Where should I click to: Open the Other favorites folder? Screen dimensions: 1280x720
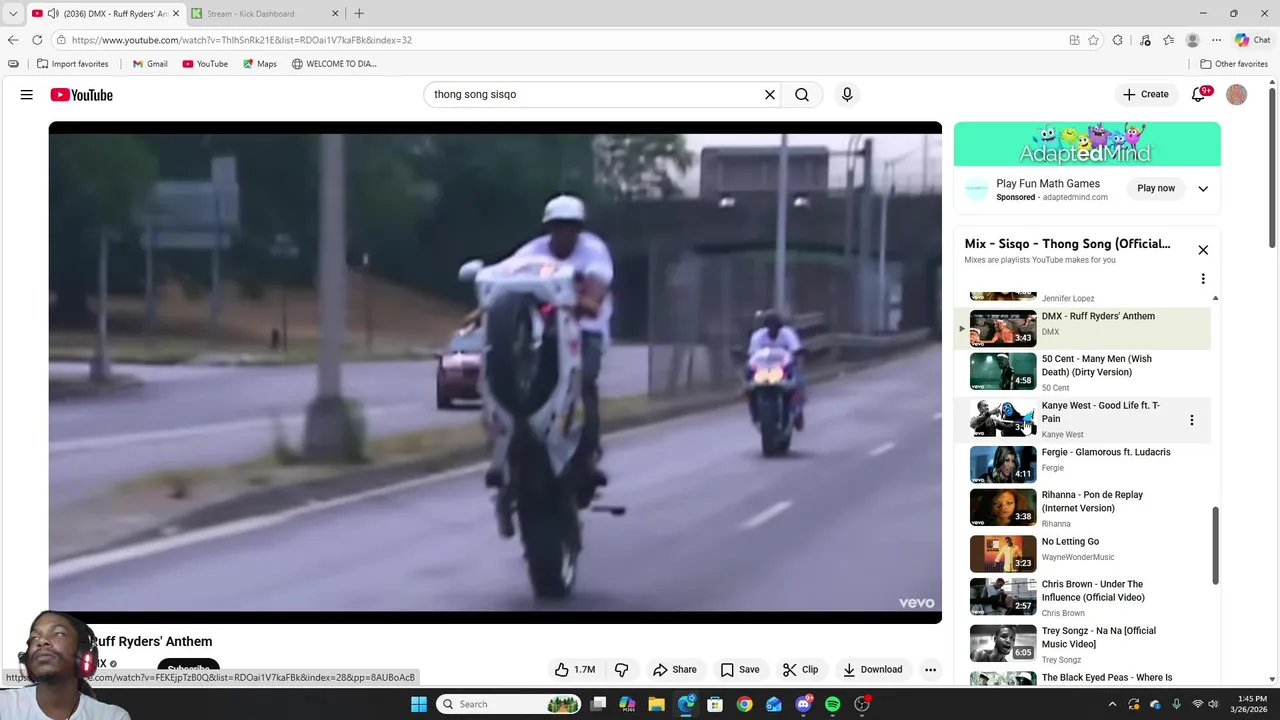[1234, 64]
